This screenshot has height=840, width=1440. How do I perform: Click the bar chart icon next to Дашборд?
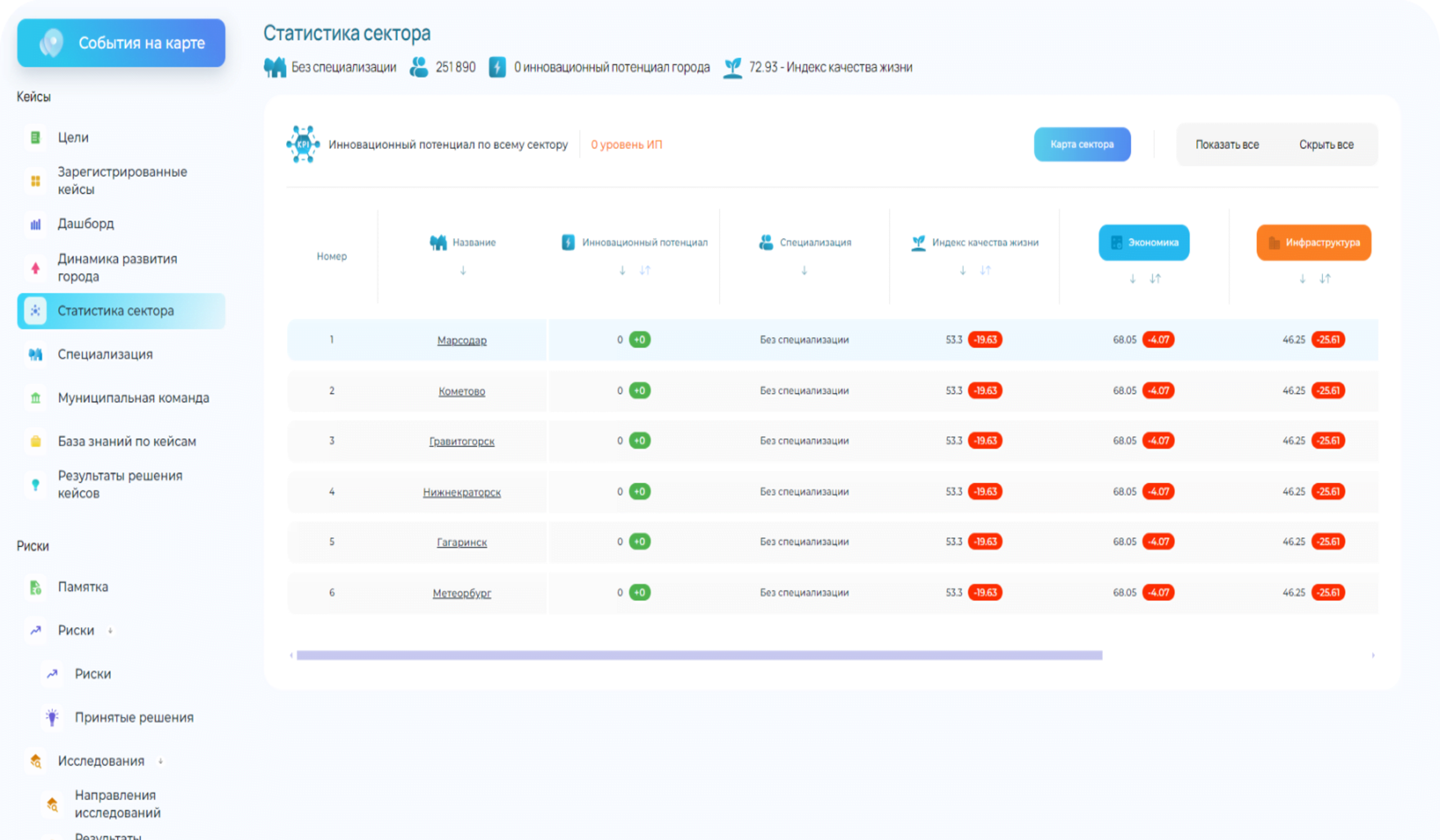pyautogui.click(x=35, y=224)
